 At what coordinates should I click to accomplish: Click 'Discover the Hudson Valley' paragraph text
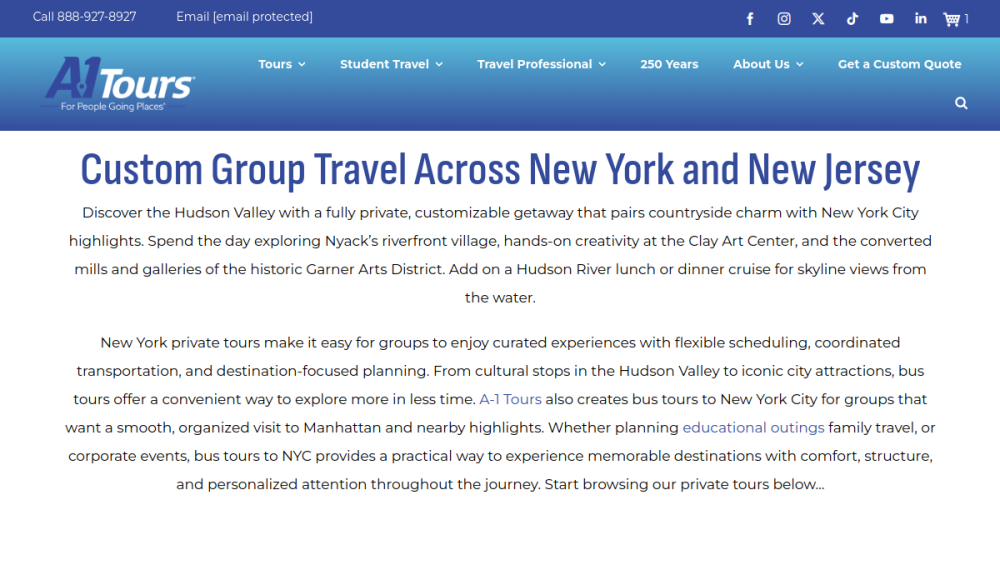(500, 255)
